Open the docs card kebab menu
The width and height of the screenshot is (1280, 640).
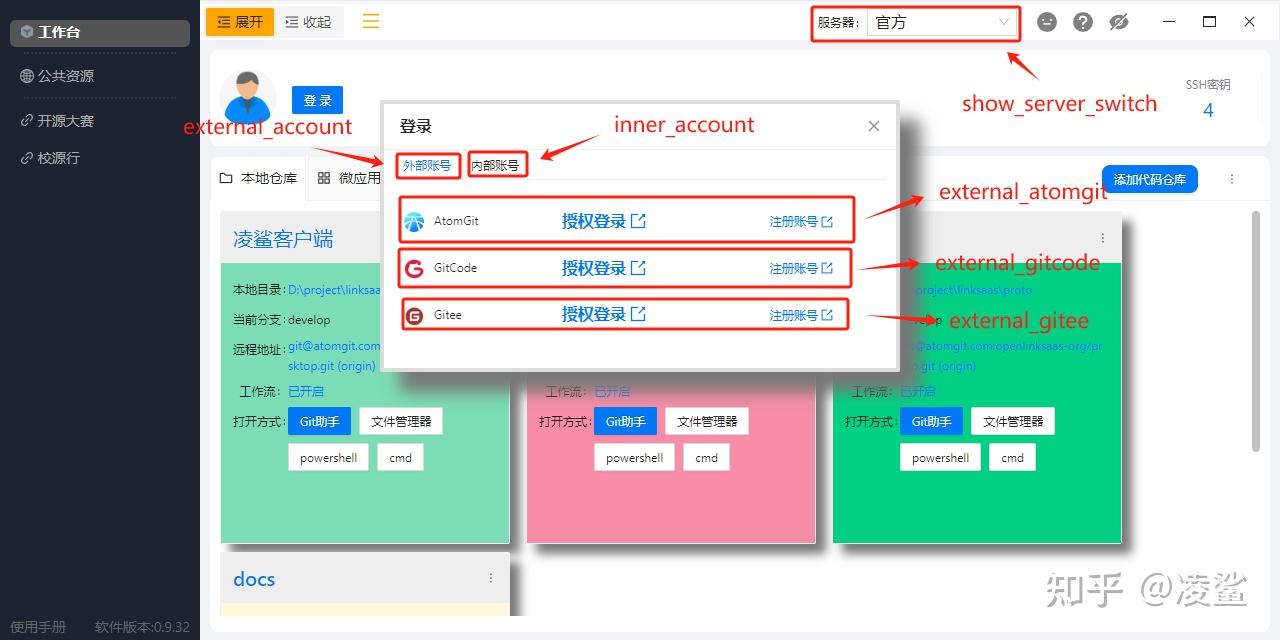[x=491, y=578]
